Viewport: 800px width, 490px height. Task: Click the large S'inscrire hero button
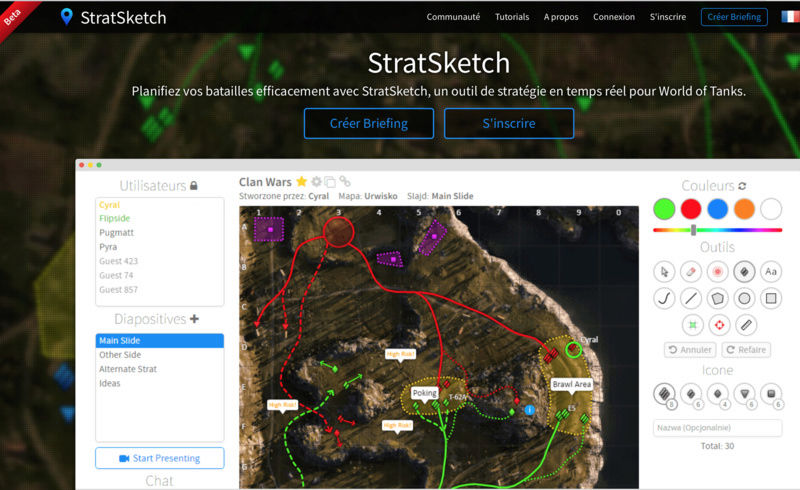click(x=509, y=124)
